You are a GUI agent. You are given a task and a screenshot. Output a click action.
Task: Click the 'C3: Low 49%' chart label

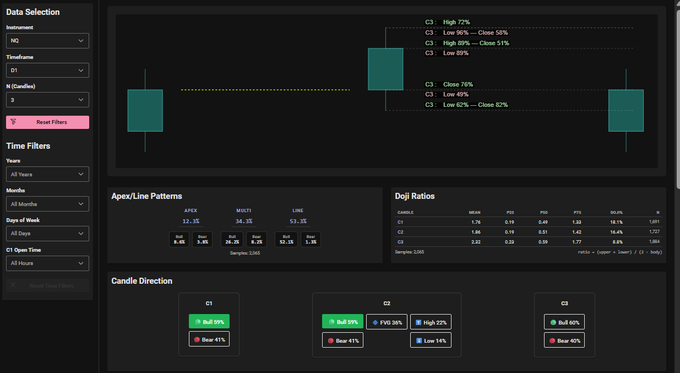[447, 95]
